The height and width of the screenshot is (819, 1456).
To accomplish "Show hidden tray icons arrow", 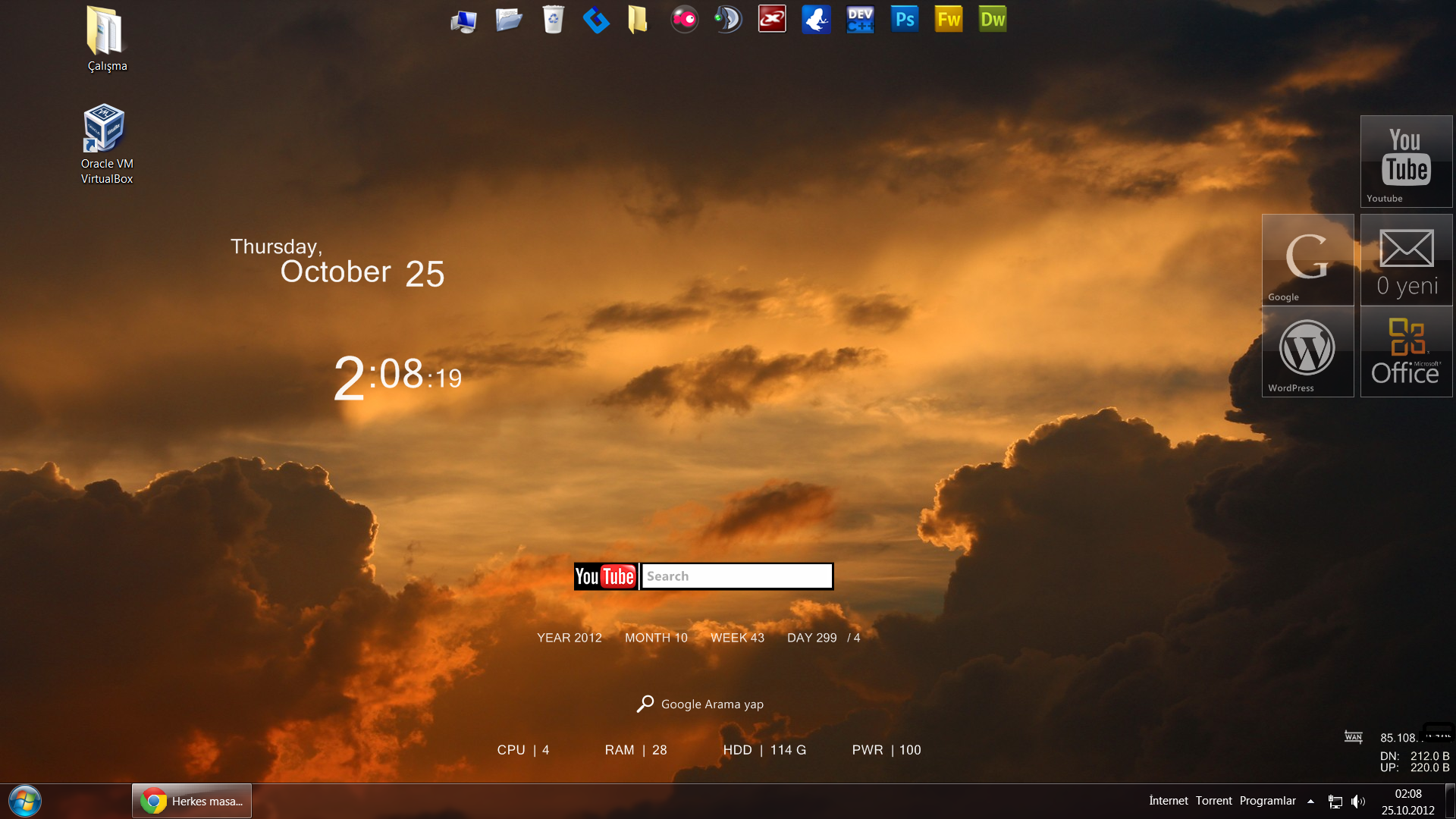I will pyautogui.click(x=1310, y=802).
